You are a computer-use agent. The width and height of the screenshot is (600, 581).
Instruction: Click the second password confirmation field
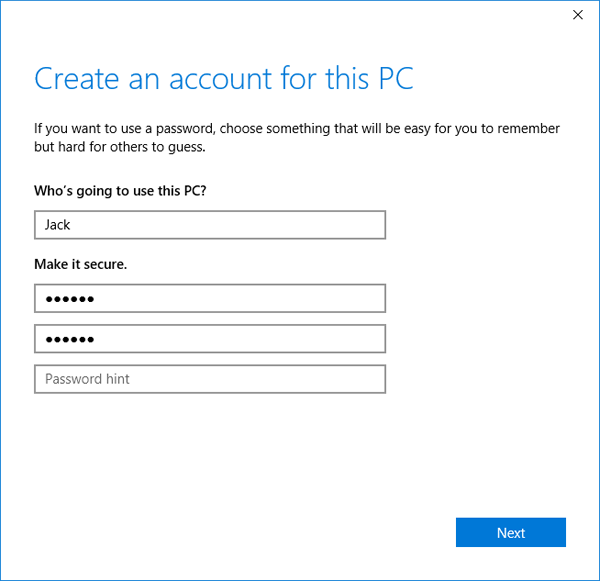tap(209, 339)
